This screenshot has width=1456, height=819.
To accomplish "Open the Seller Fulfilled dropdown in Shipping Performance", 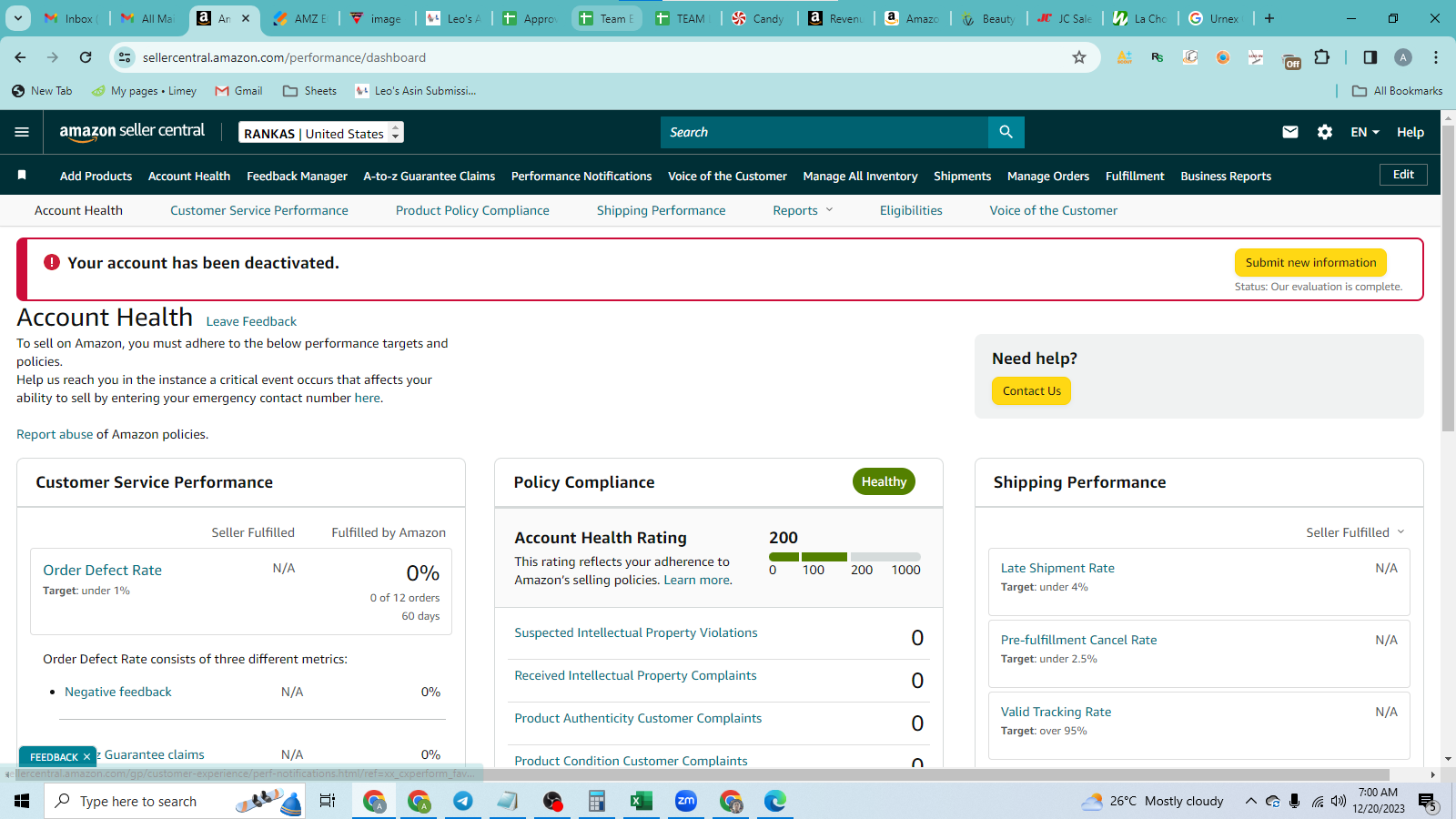I will click(1355, 532).
